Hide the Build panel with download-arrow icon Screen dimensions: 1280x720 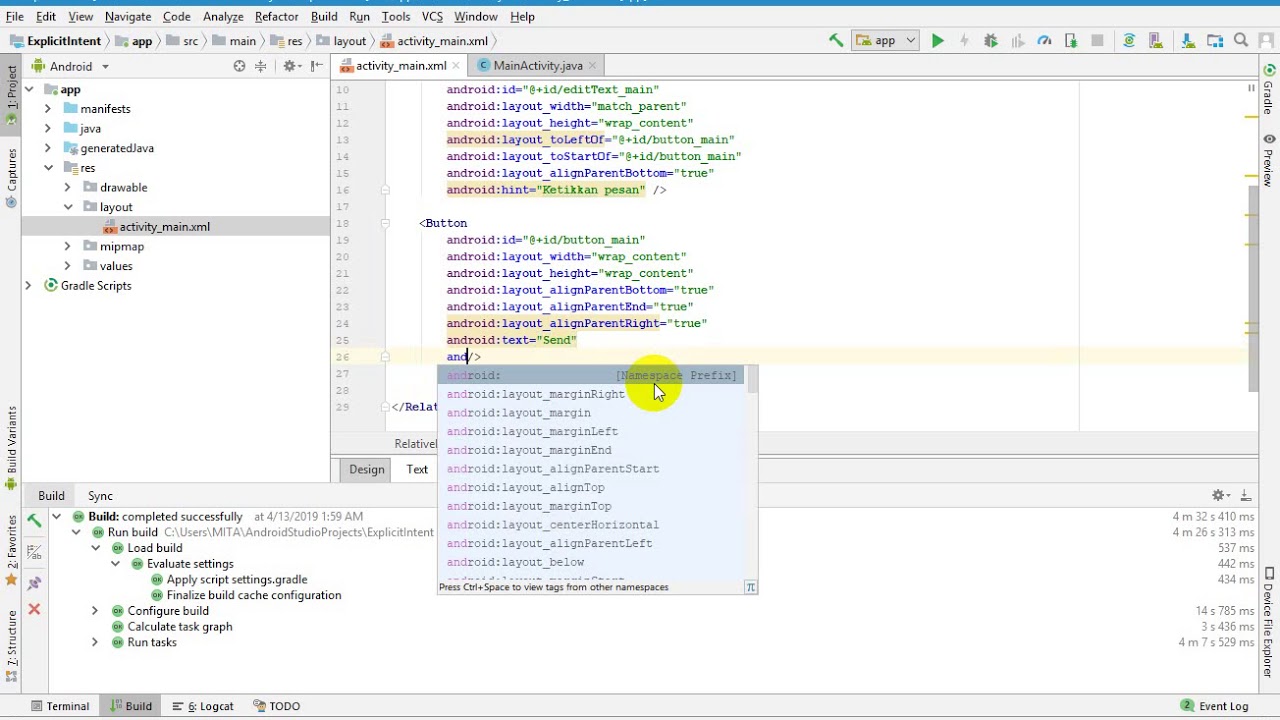(x=1246, y=495)
